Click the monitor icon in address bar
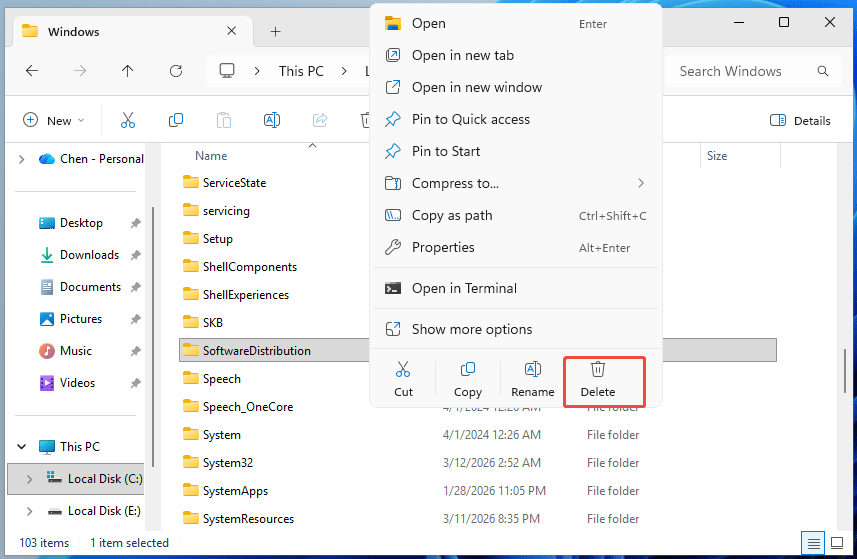The image size is (857, 559). [x=227, y=70]
